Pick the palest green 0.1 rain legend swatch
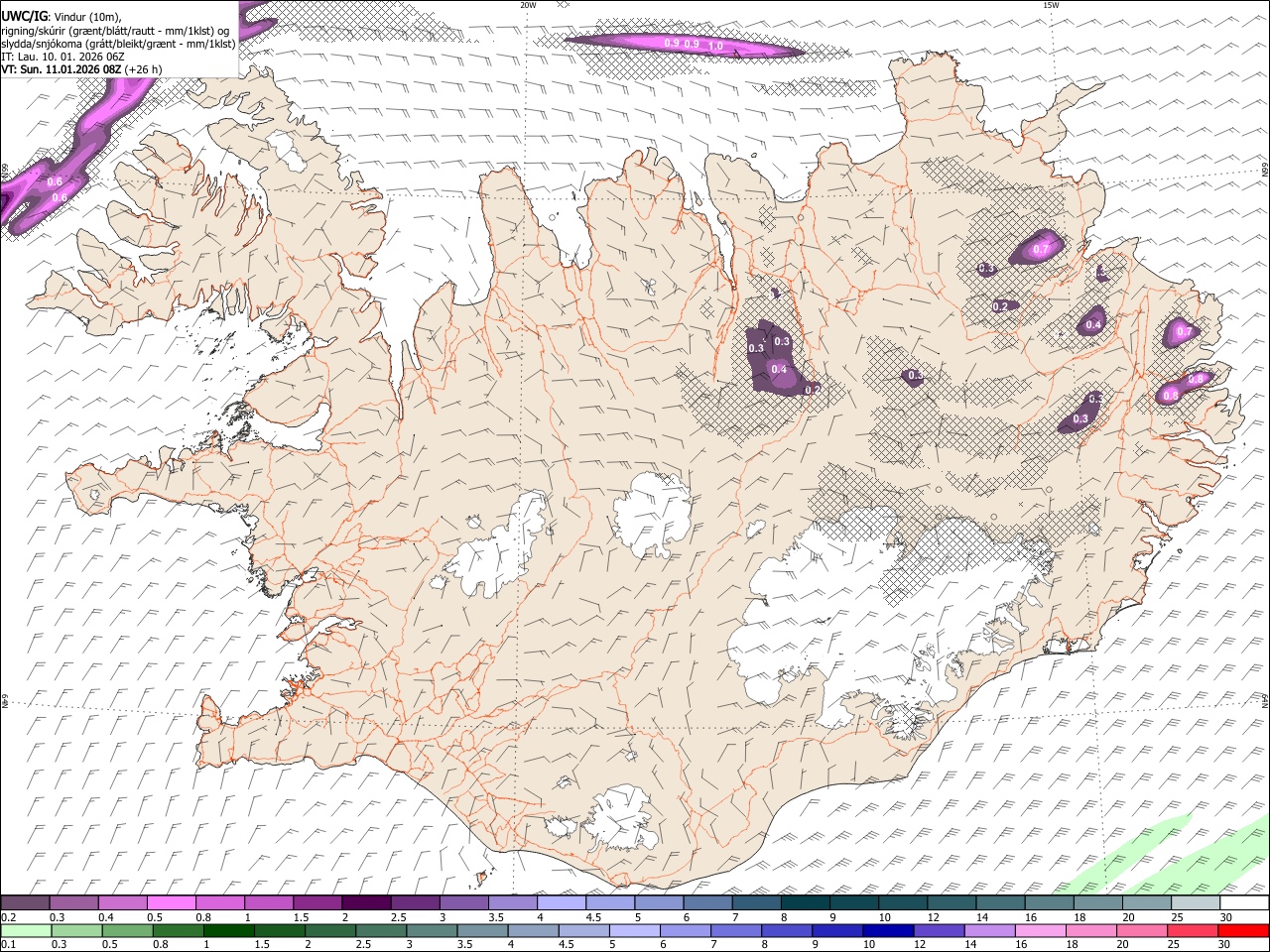 coord(26,930)
